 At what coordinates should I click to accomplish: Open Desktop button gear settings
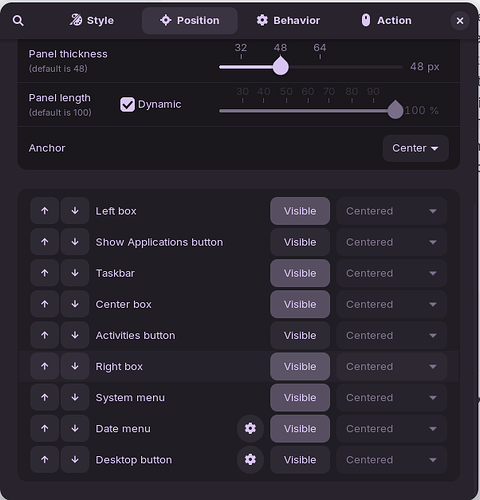(250, 460)
